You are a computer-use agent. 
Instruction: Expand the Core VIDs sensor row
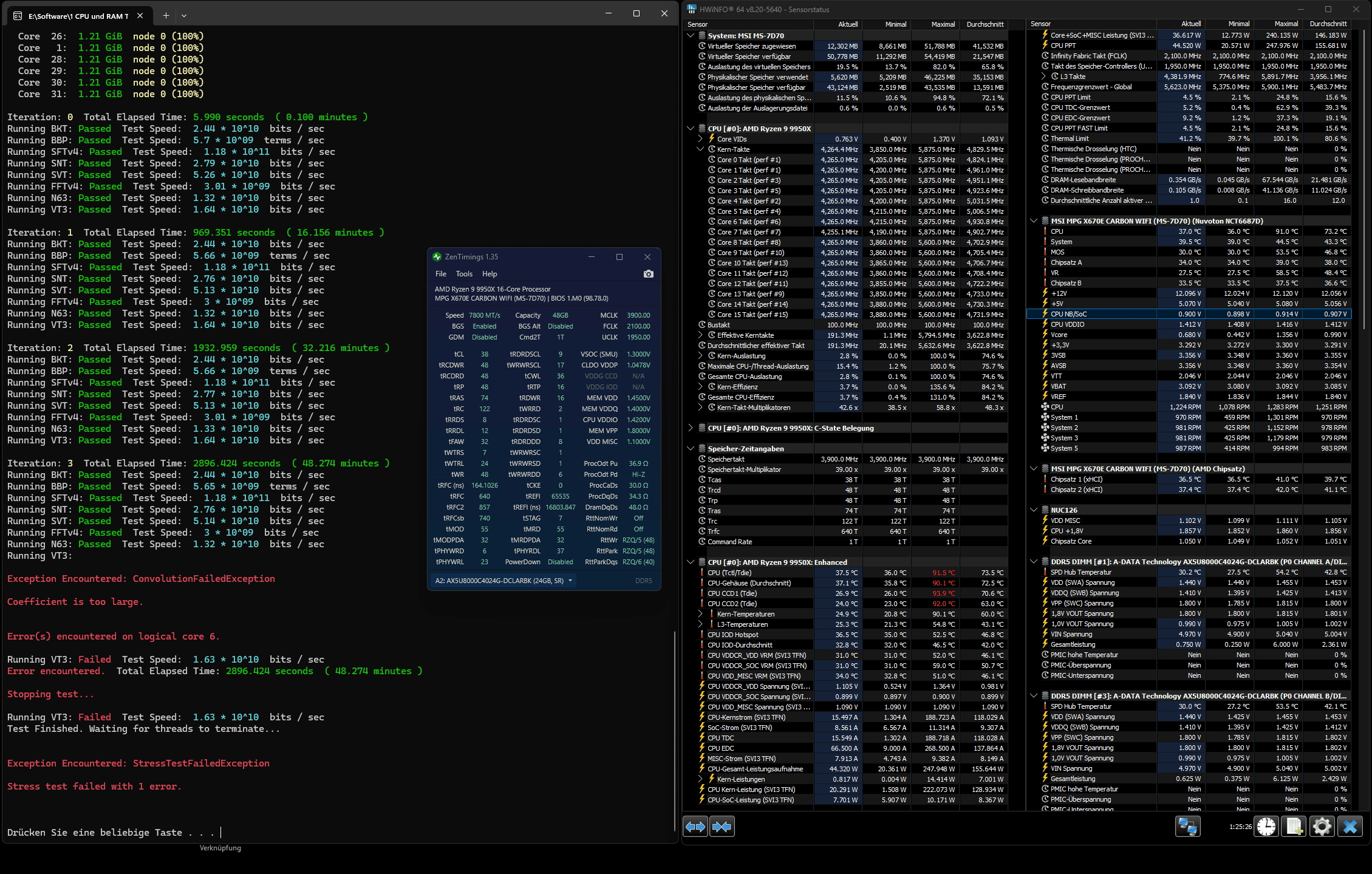pos(700,139)
